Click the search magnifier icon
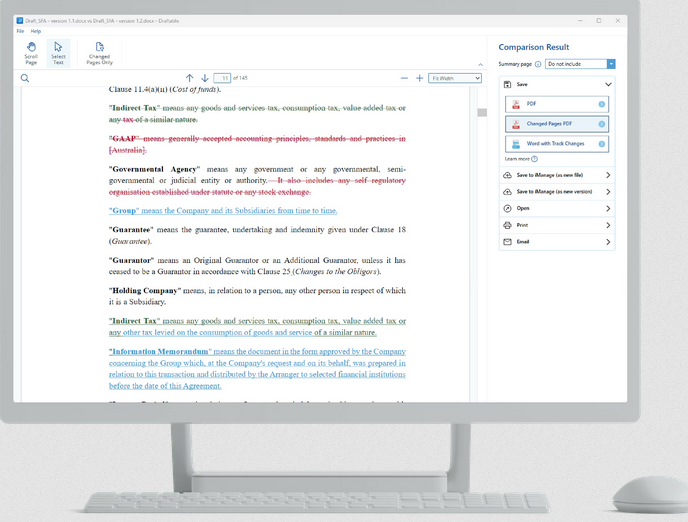The width and height of the screenshot is (688, 522). (x=25, y=78)
